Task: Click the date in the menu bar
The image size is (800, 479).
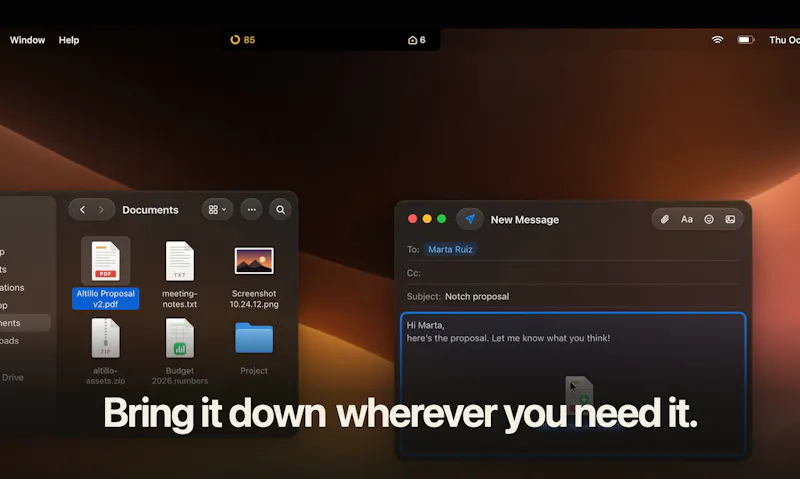Action: click(x=784, y=40)
